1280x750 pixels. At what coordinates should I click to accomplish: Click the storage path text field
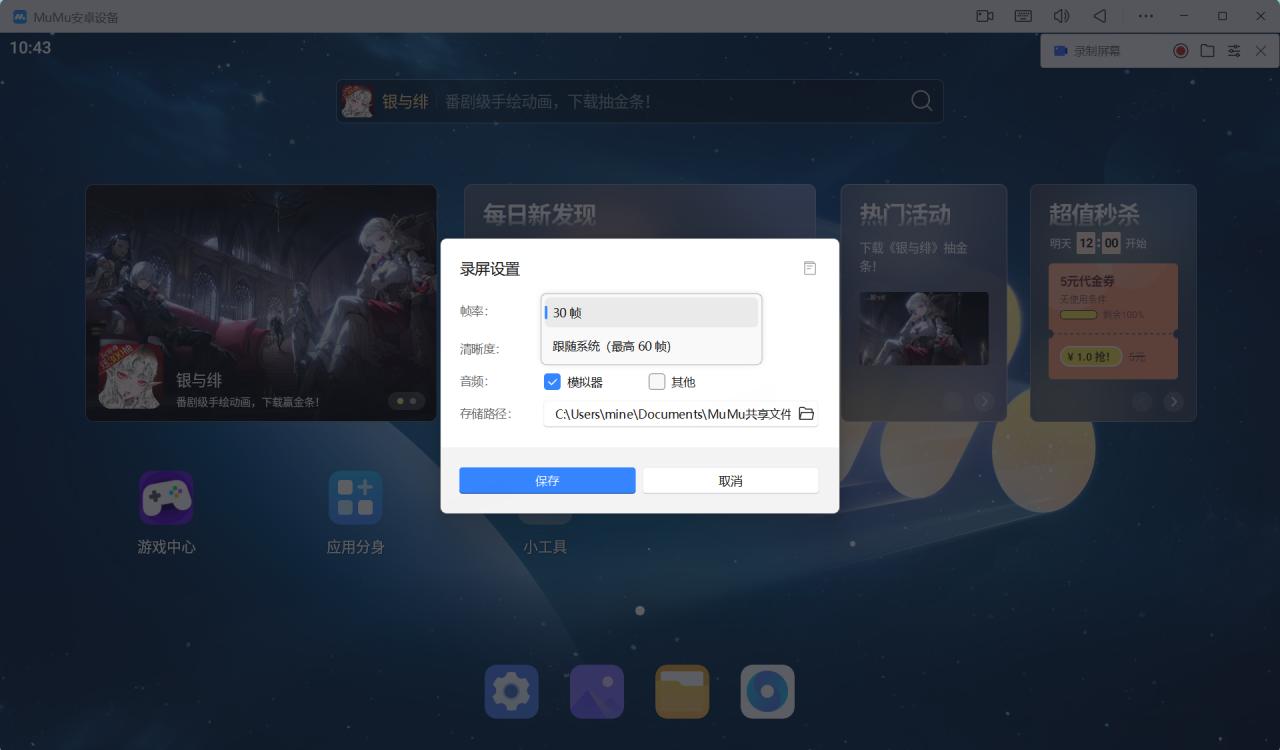click(x=670, y=414)
